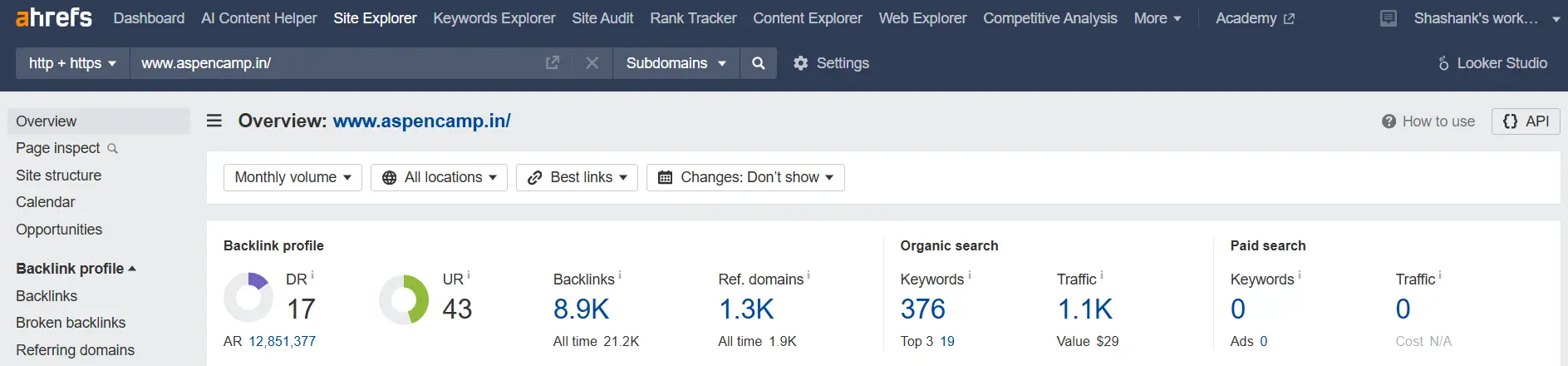
Task: Open Shashank's workspace account dropdown
Action: [1487, 18]
